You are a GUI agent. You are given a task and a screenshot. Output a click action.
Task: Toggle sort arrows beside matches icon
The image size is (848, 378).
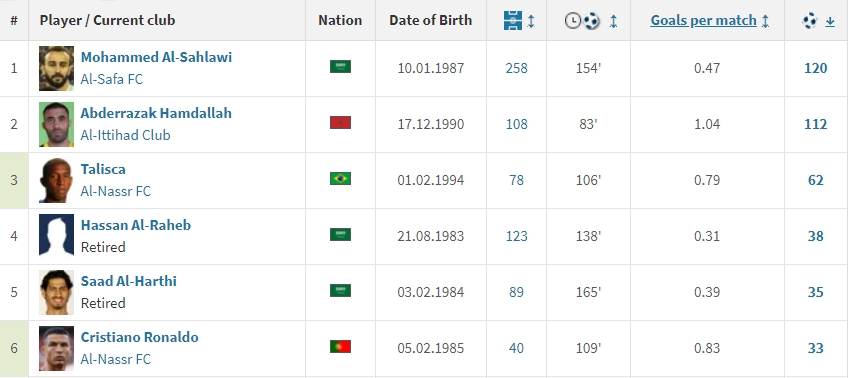coord(531,21)
